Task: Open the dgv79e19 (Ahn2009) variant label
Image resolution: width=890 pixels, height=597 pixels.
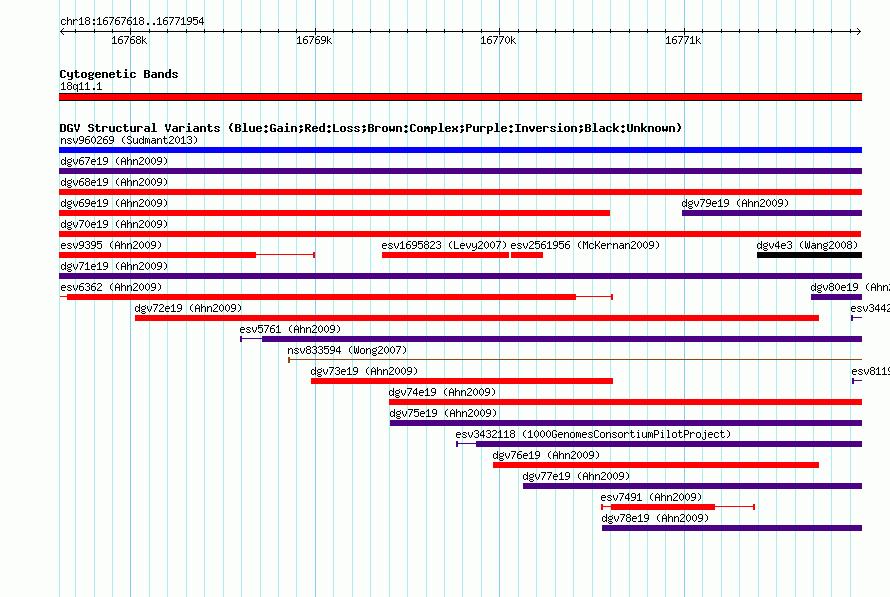Action: click(x=735, y=203)
